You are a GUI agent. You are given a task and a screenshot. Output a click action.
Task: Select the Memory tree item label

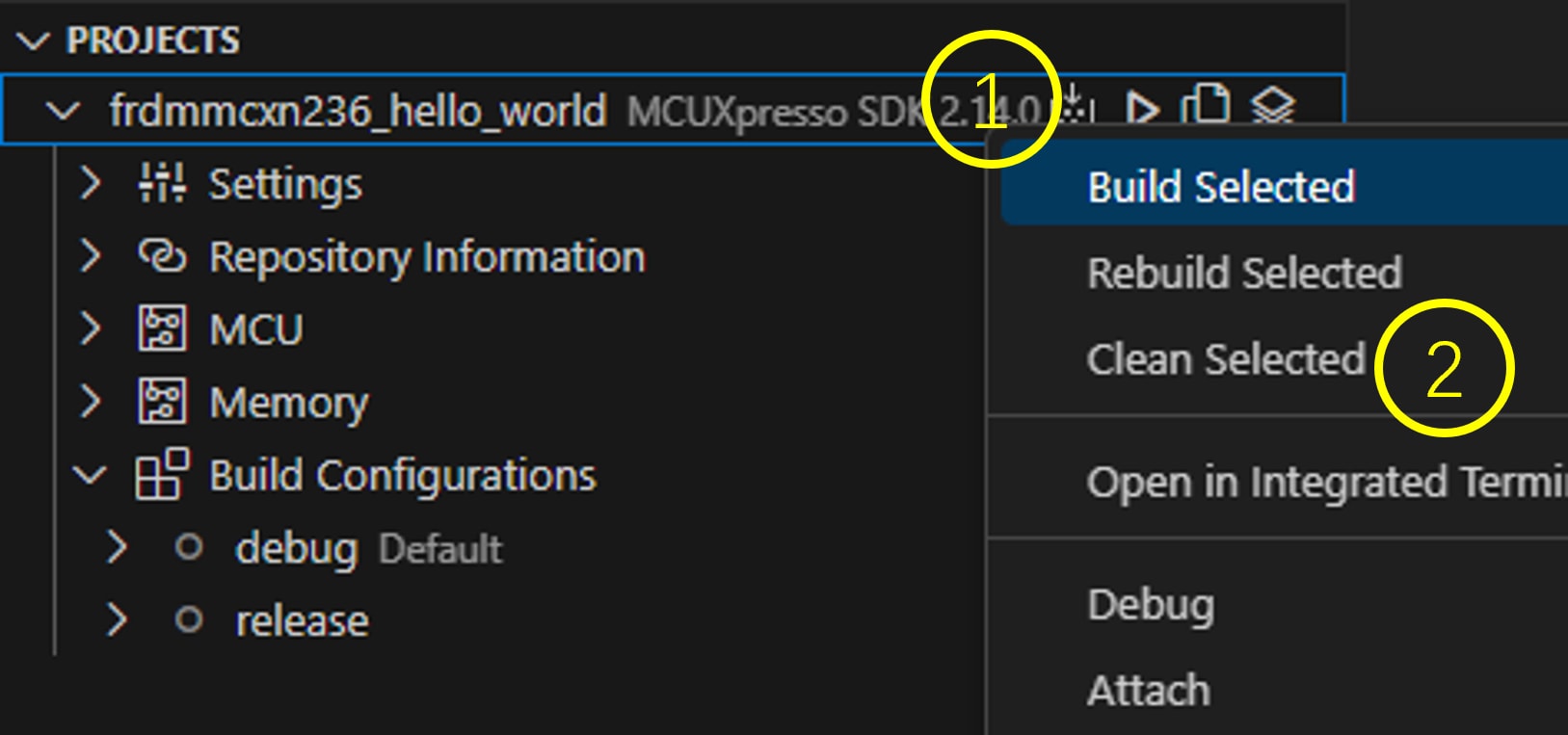click(288, 403)
